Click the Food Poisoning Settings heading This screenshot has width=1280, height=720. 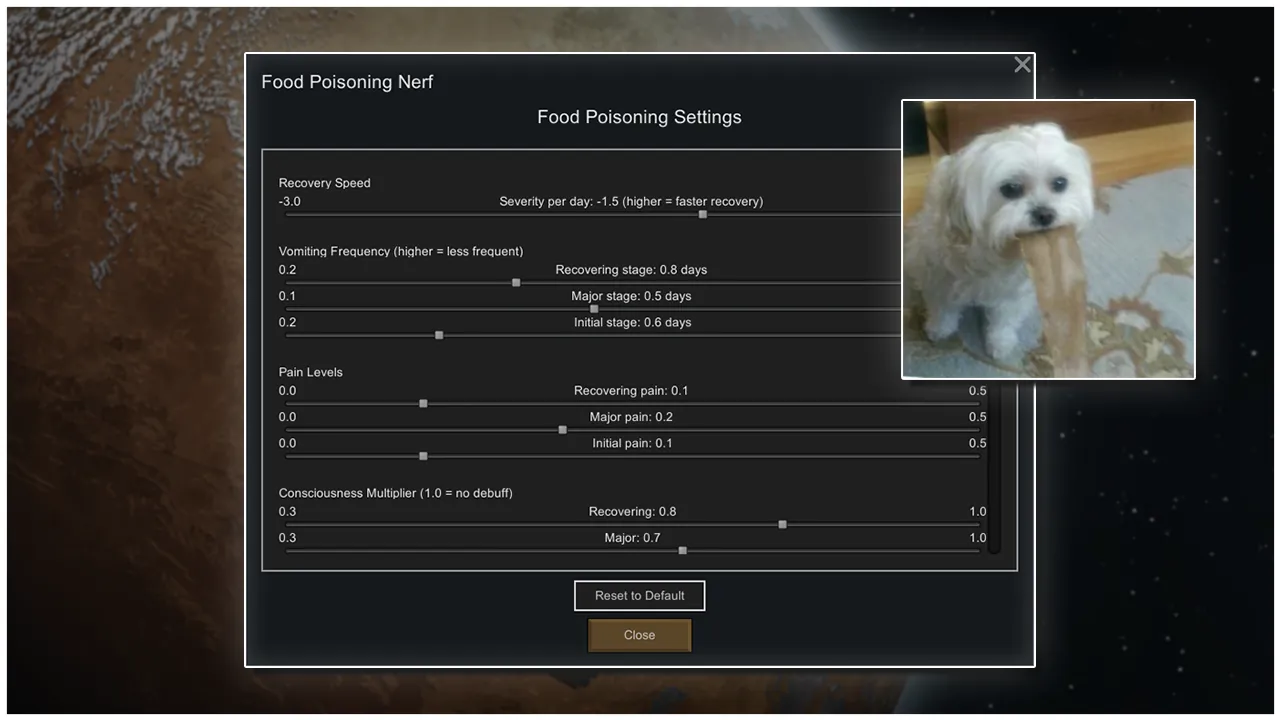(639, 117)
